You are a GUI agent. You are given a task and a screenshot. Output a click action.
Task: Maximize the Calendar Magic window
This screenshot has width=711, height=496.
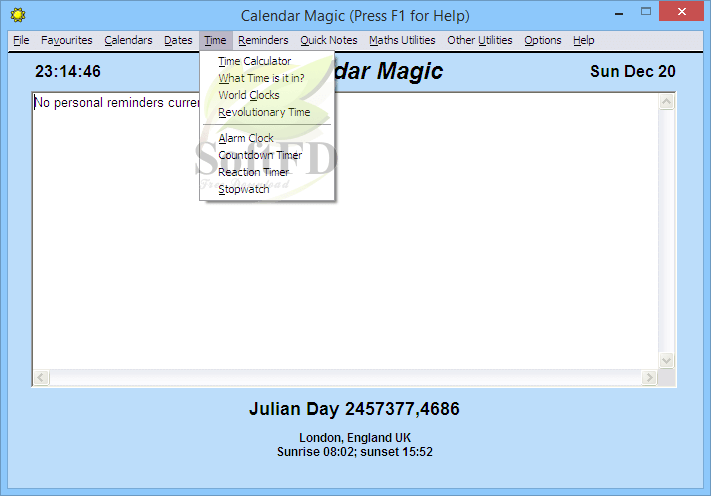(x=646, y=12)
